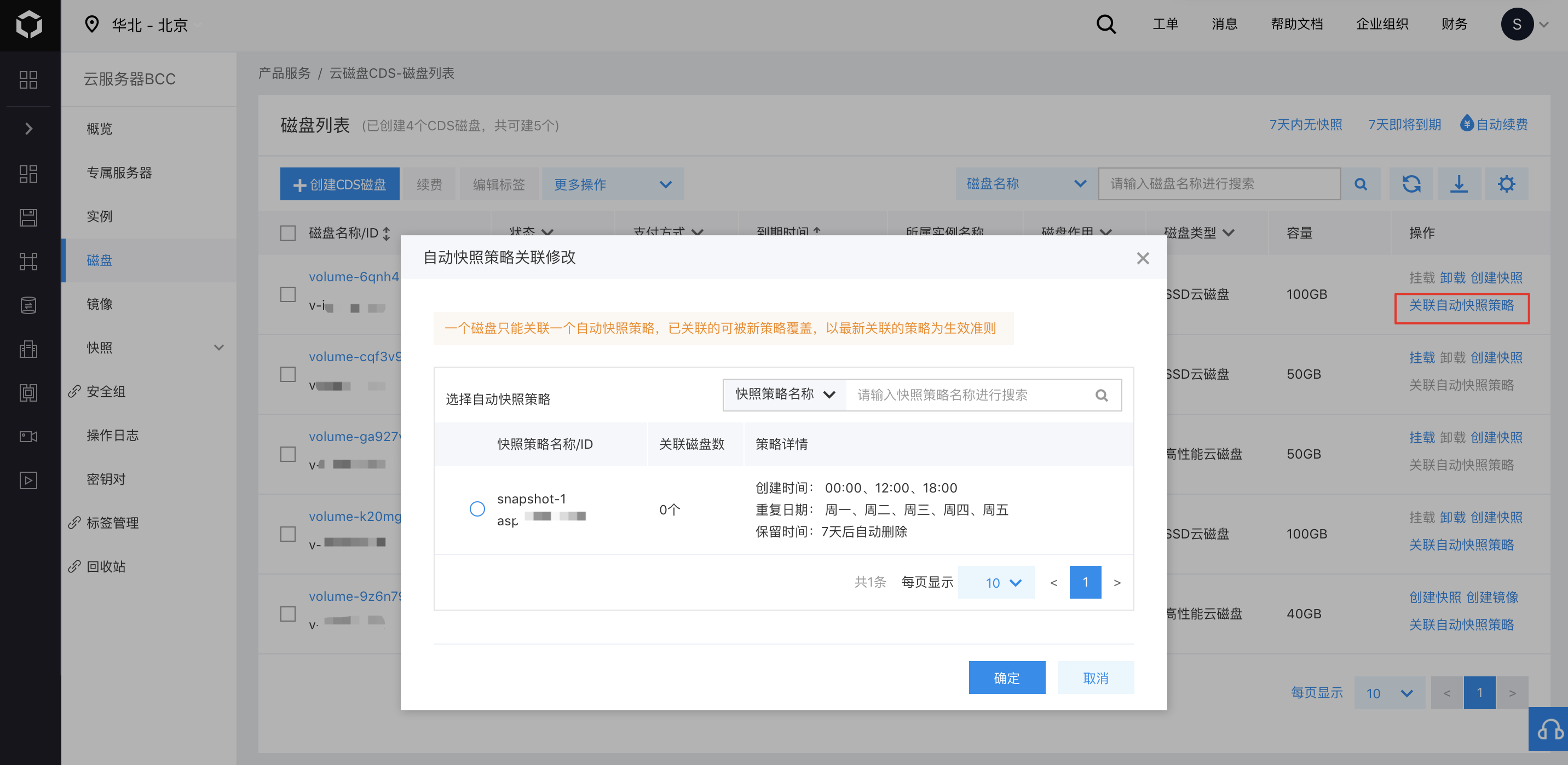
Task: Click the disk search magnifier button
Action: tap(1361, 184)
